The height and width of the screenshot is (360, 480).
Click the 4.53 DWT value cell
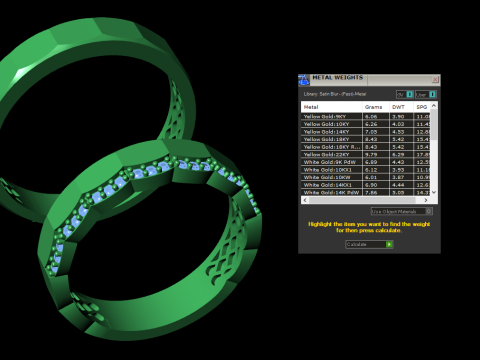pos(402,132)
